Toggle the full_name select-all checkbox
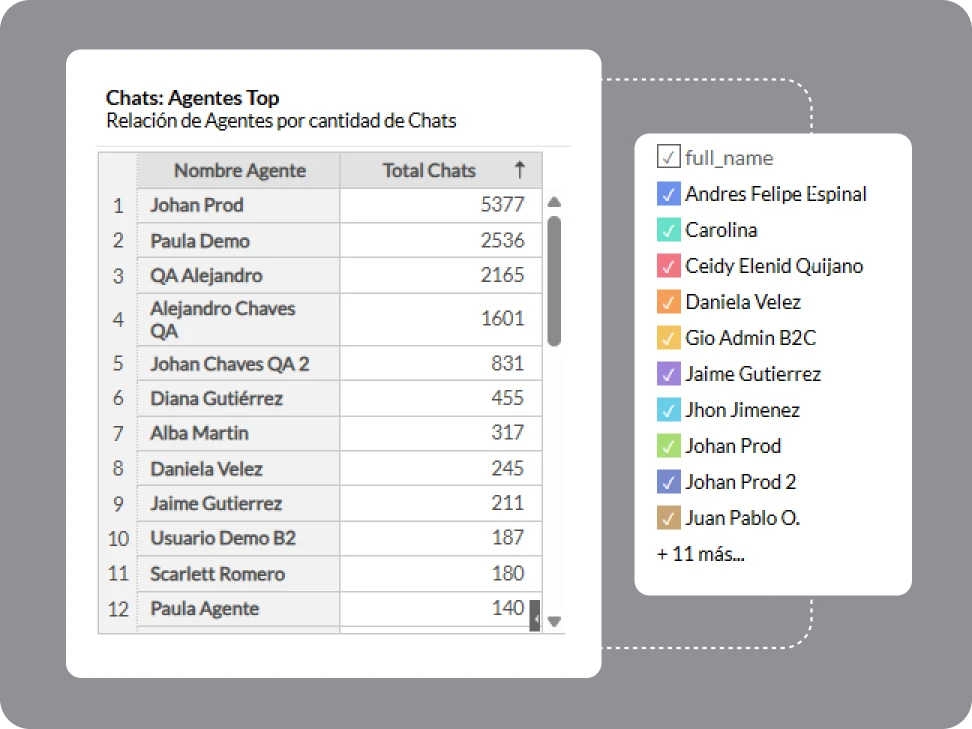 (668, 157)
